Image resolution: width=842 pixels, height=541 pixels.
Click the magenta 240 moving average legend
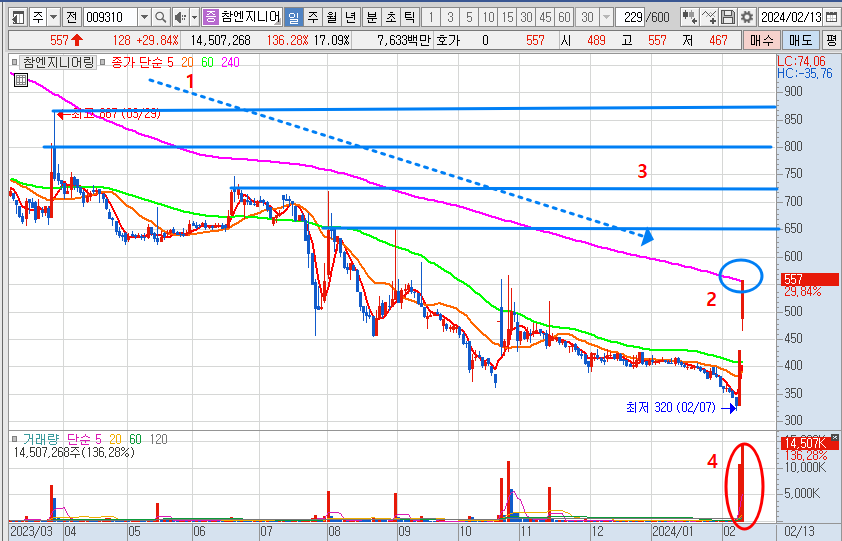(x=230, y=62)
